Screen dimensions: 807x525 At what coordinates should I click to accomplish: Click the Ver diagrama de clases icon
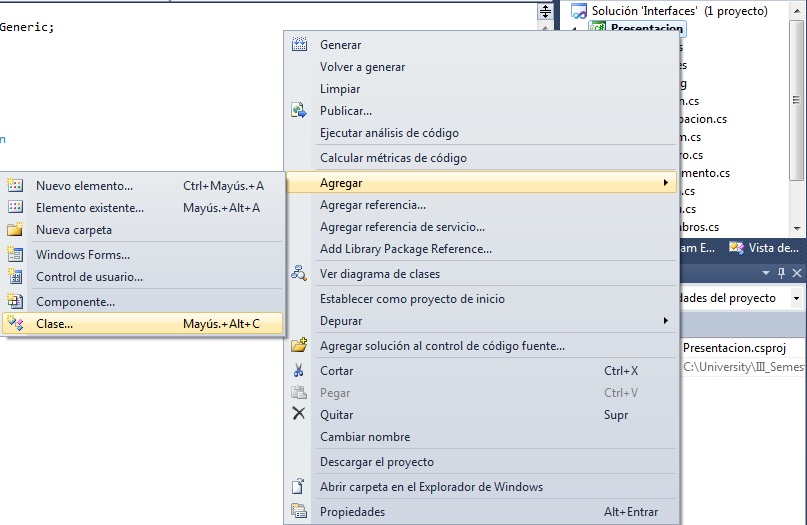[298, 273]
